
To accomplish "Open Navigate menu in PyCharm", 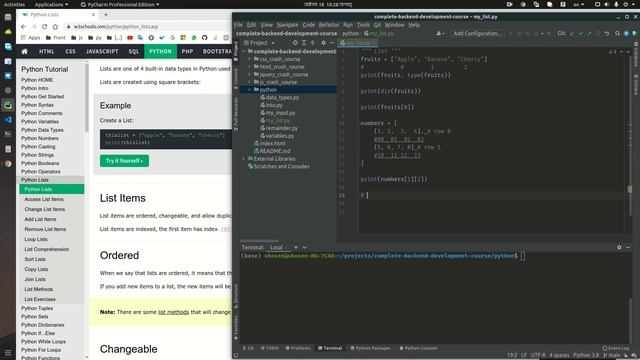I will pos(287,25).
